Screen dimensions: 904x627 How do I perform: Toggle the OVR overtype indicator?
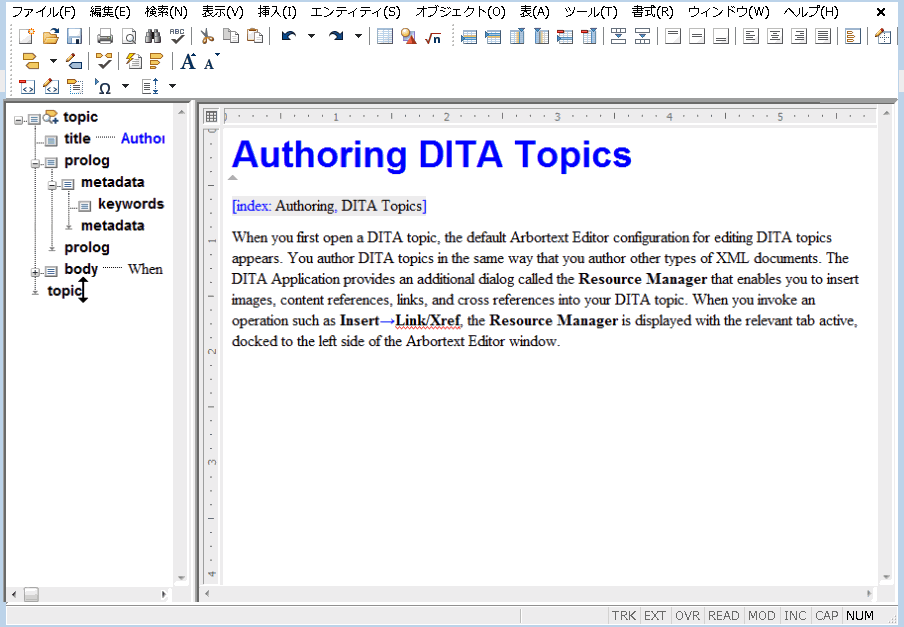click(x=687, y=615)
